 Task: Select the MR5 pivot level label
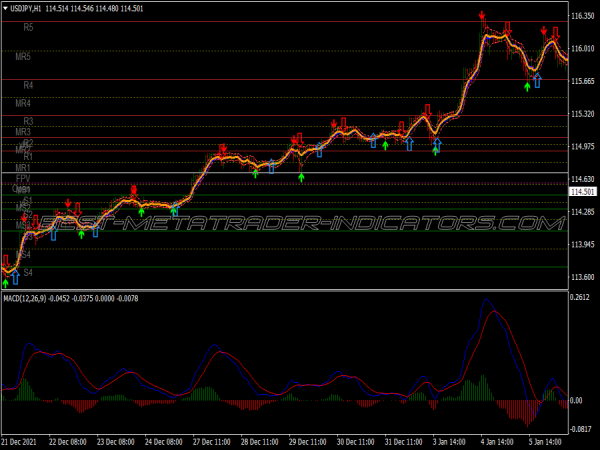point(24,57)
